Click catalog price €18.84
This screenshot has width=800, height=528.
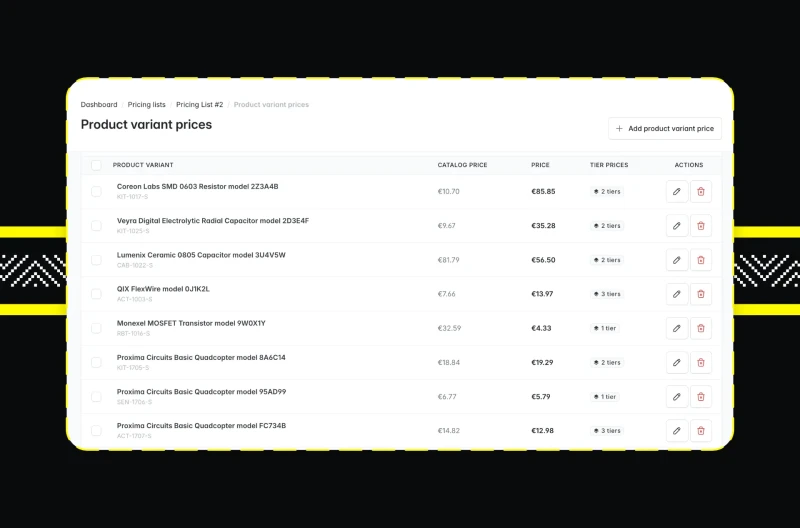[448, 362]
